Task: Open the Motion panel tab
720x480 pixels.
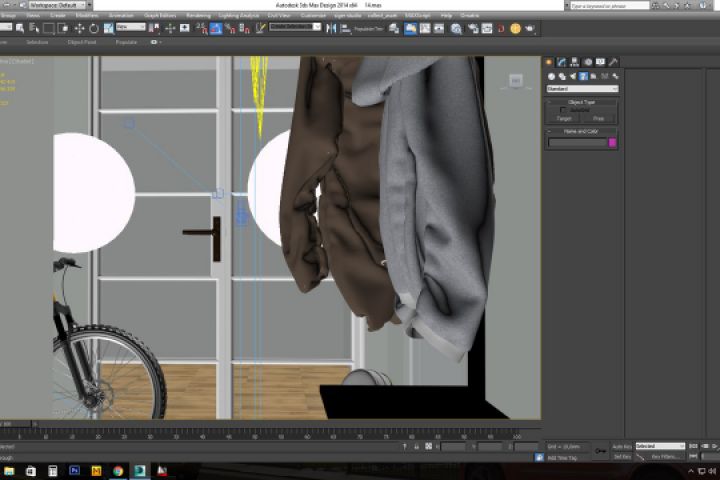Action: [588, 63]
